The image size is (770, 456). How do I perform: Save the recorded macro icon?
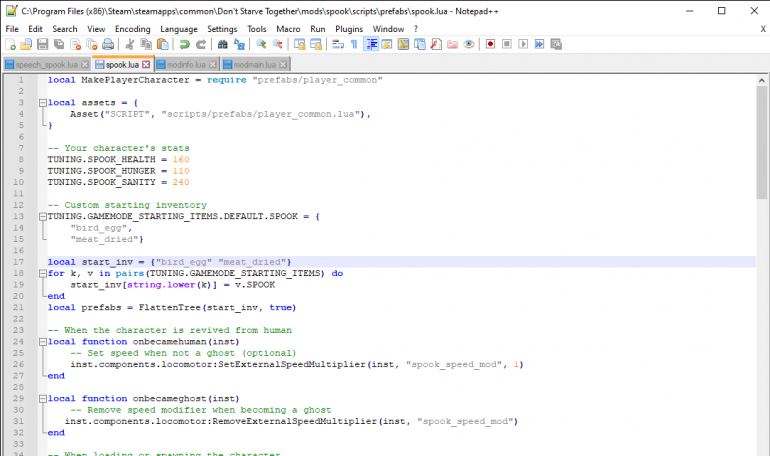[556, 45]
